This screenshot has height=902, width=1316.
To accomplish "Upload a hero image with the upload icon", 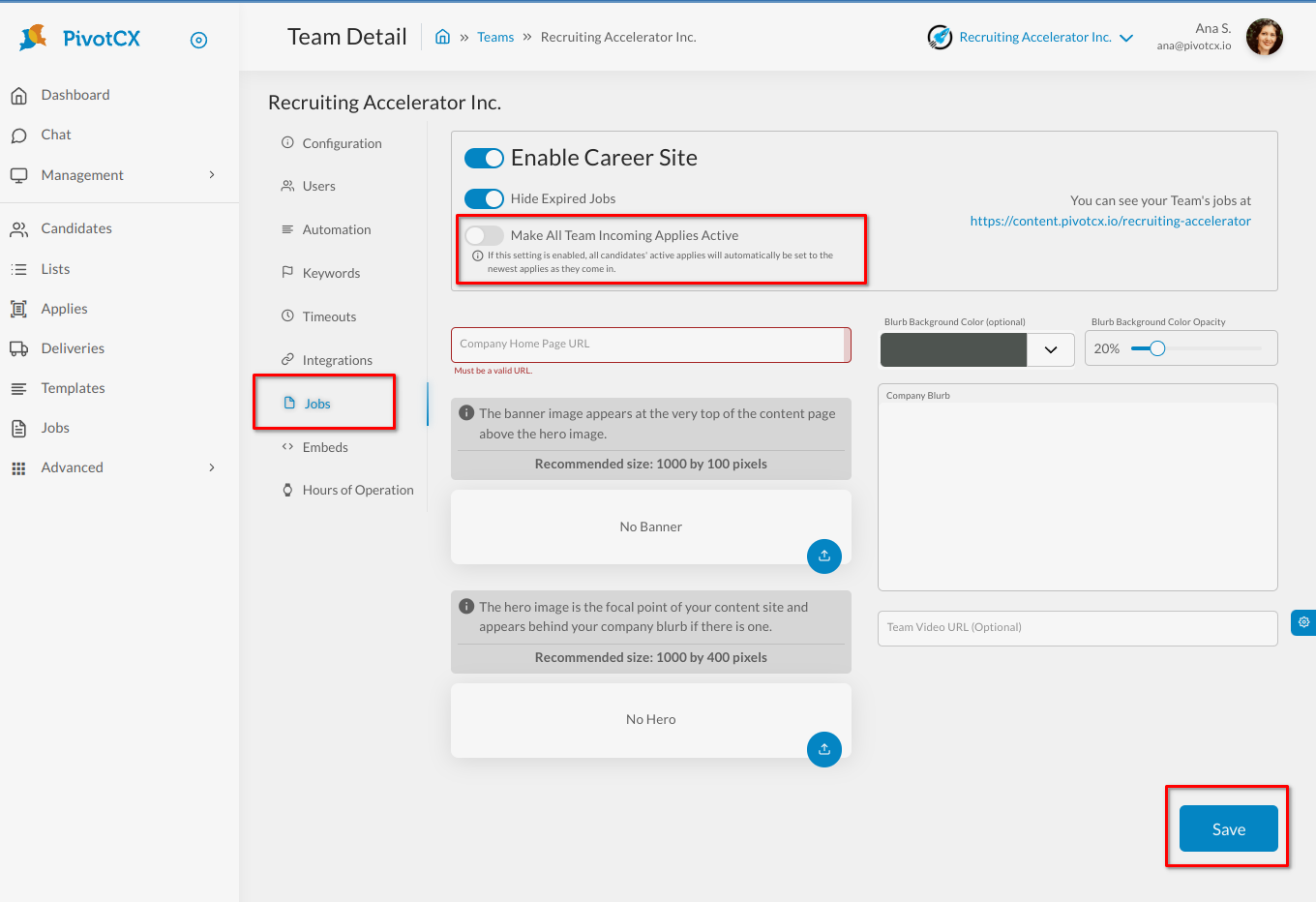I will (824, 749).
